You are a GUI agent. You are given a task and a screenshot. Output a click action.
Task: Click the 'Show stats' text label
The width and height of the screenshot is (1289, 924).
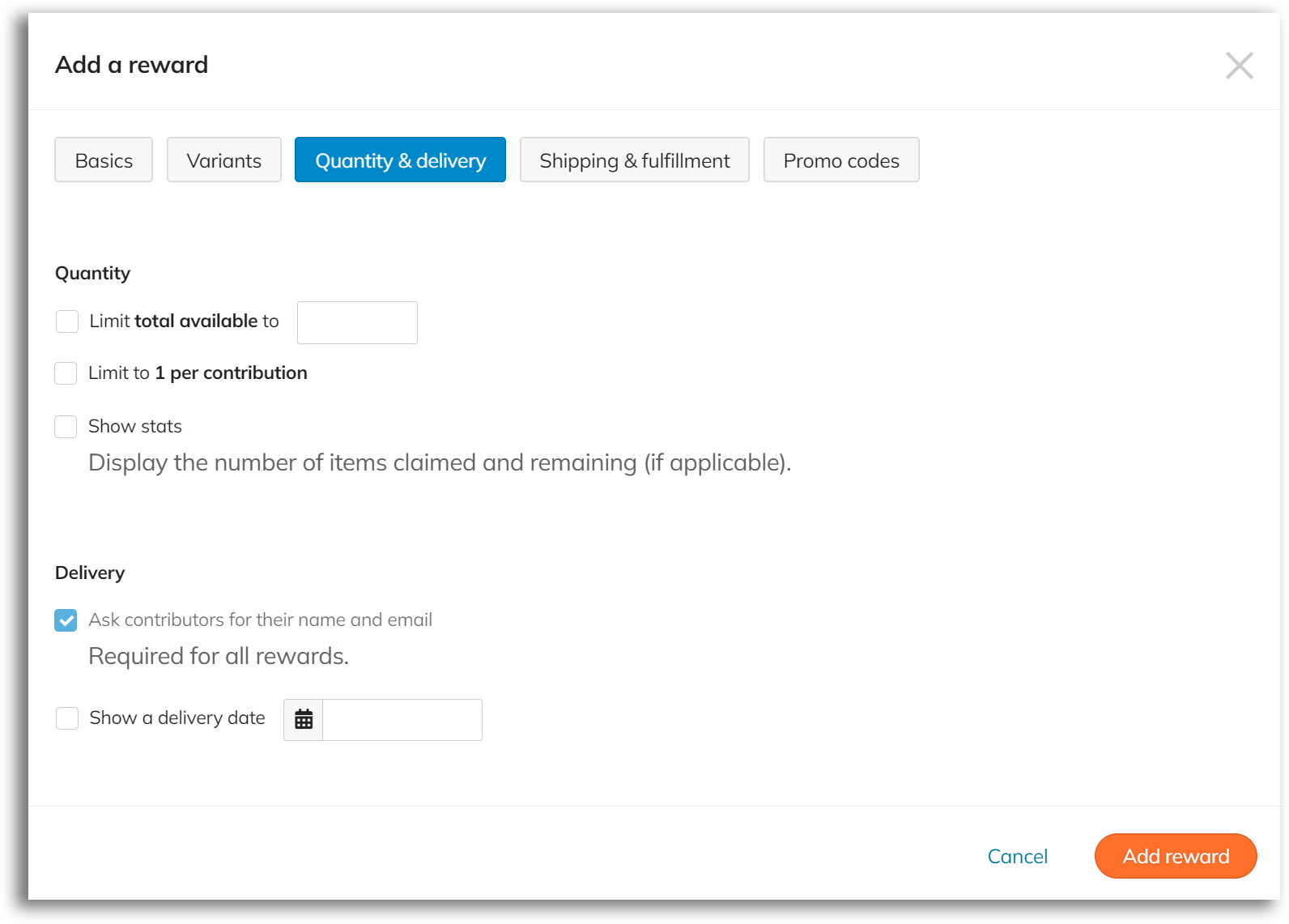click(x=134, y=426)
